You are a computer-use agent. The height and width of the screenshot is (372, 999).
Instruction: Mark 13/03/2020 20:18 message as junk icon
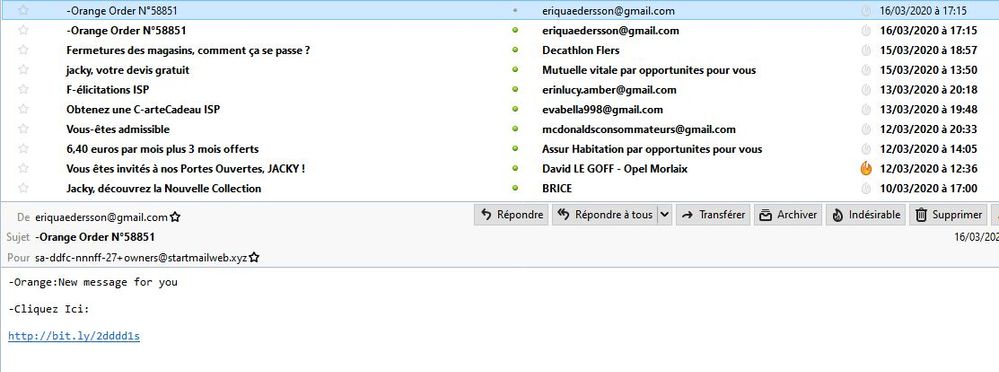(x=865, y=90)
